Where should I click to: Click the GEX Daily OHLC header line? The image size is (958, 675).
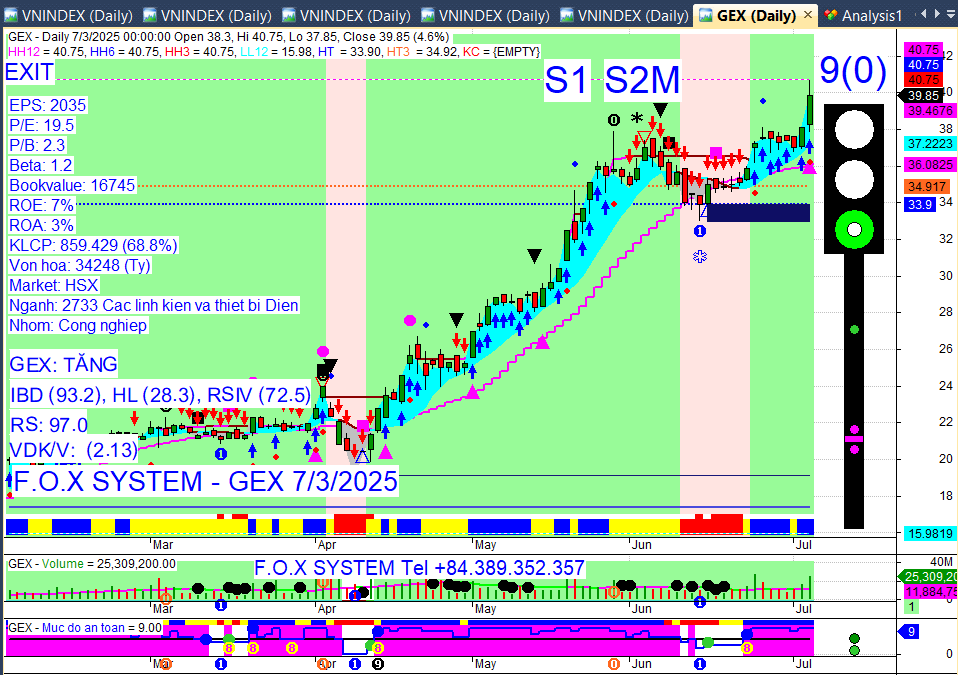pos(229,37)
